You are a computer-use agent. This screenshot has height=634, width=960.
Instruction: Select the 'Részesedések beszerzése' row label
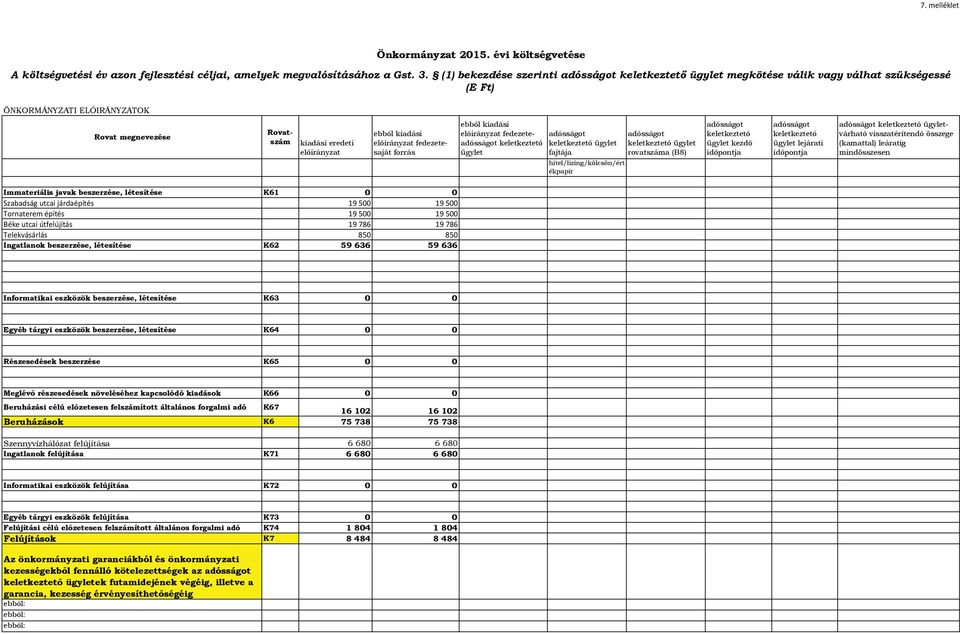point(52,362)
